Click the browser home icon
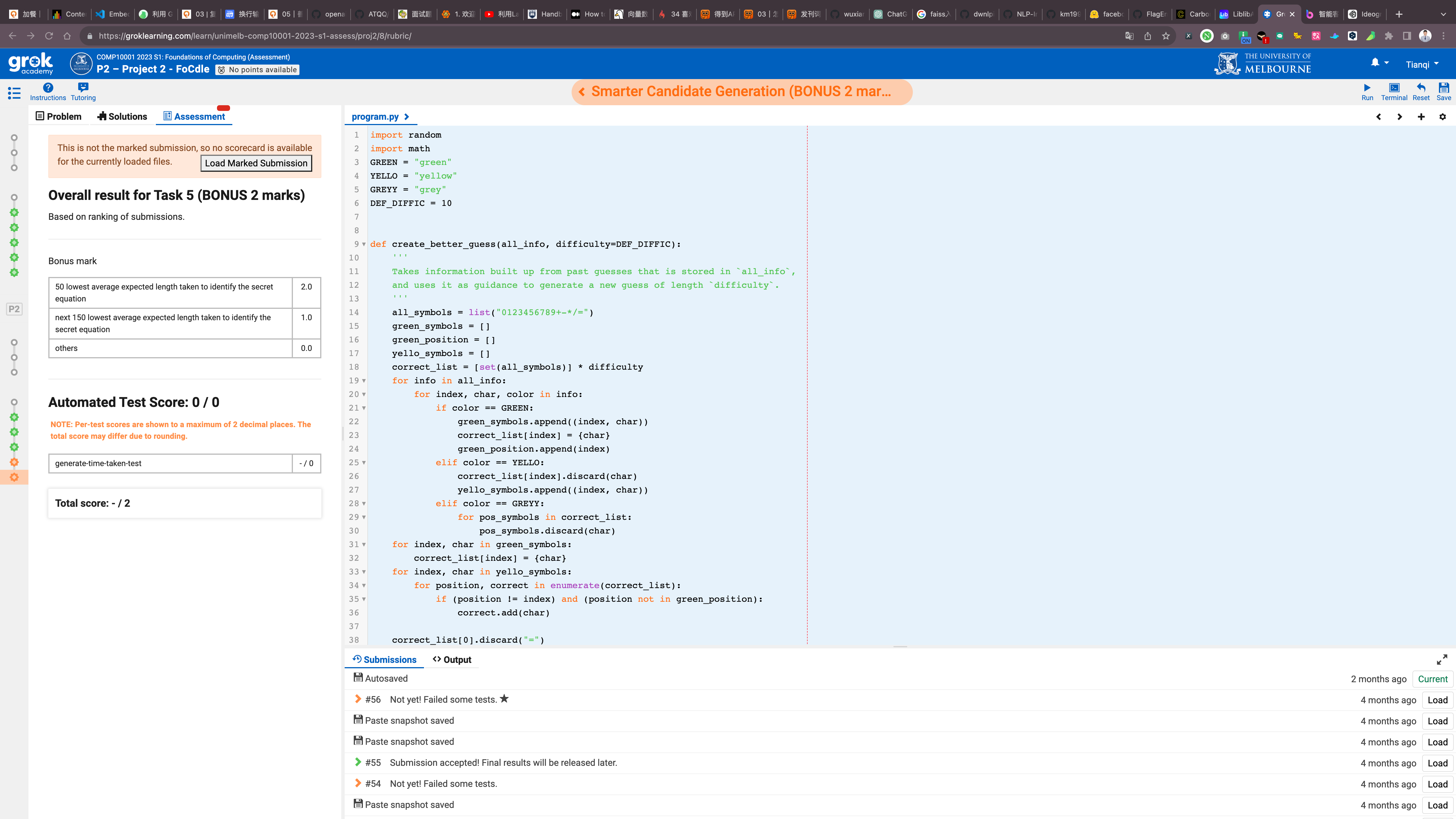Screen dimensions: 1456x819 (67, 36)
